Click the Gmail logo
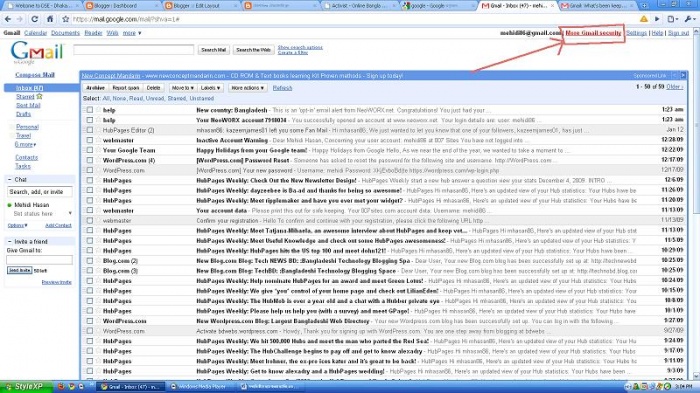This screenshot has height=393, width=700. point(37,52)
